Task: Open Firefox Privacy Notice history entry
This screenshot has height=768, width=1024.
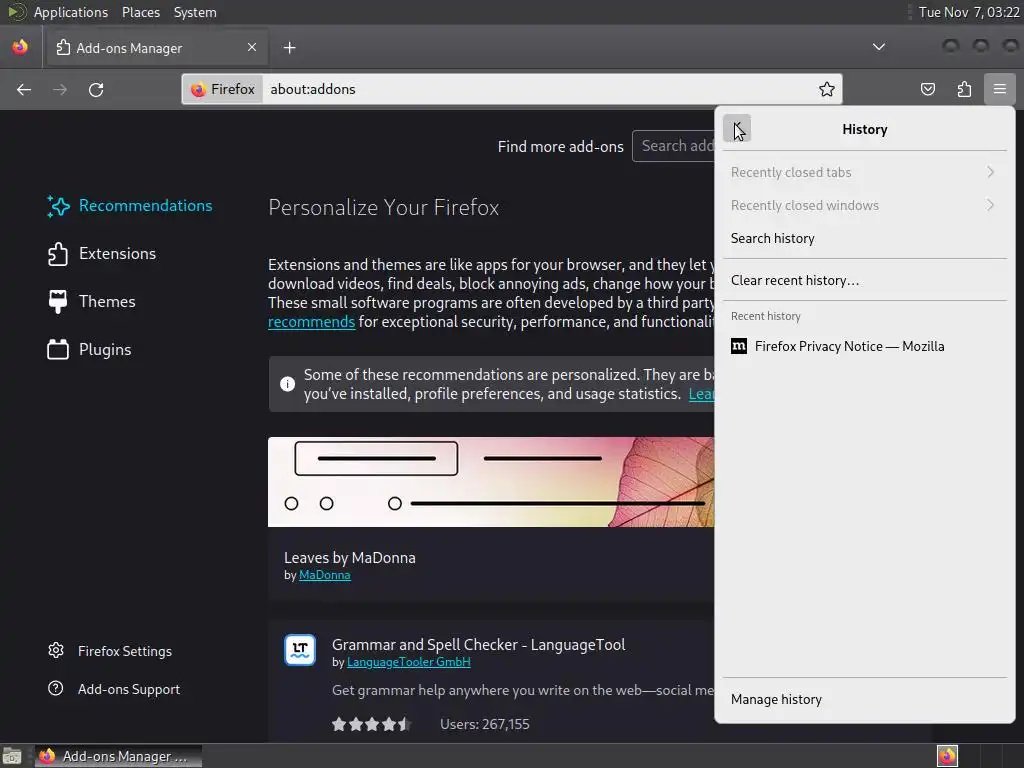Action: pyautogui.click(x=865, y=346)
